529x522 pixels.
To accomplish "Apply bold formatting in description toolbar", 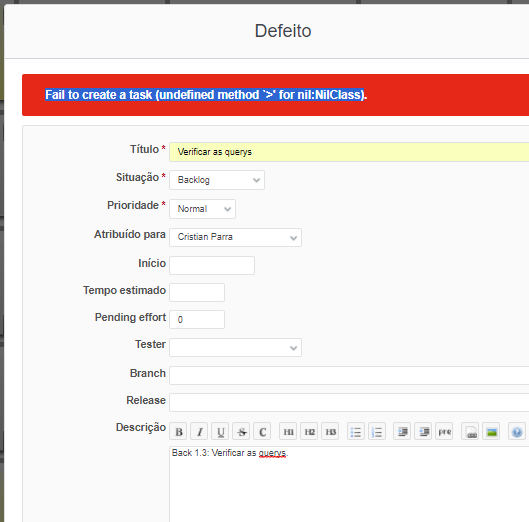I will (x=178, y=431).
